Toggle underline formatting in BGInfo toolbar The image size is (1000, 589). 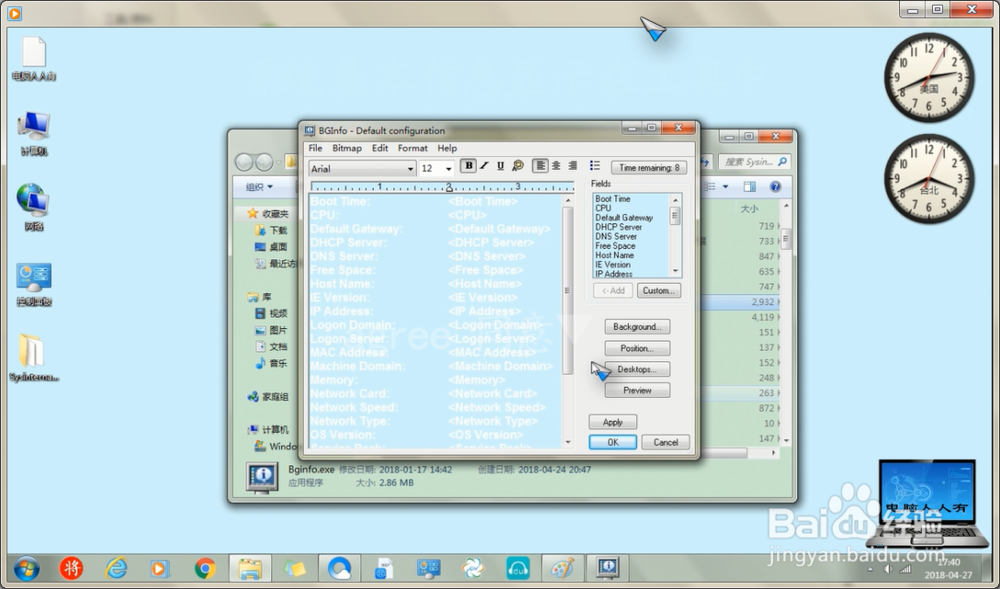pos(501,166)
